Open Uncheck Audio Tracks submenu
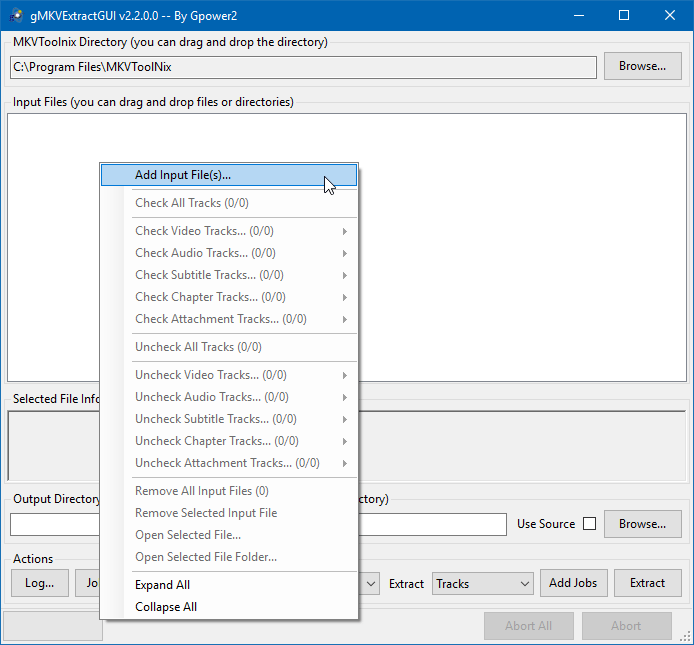694x645 pixels. [x=229, y=397]
